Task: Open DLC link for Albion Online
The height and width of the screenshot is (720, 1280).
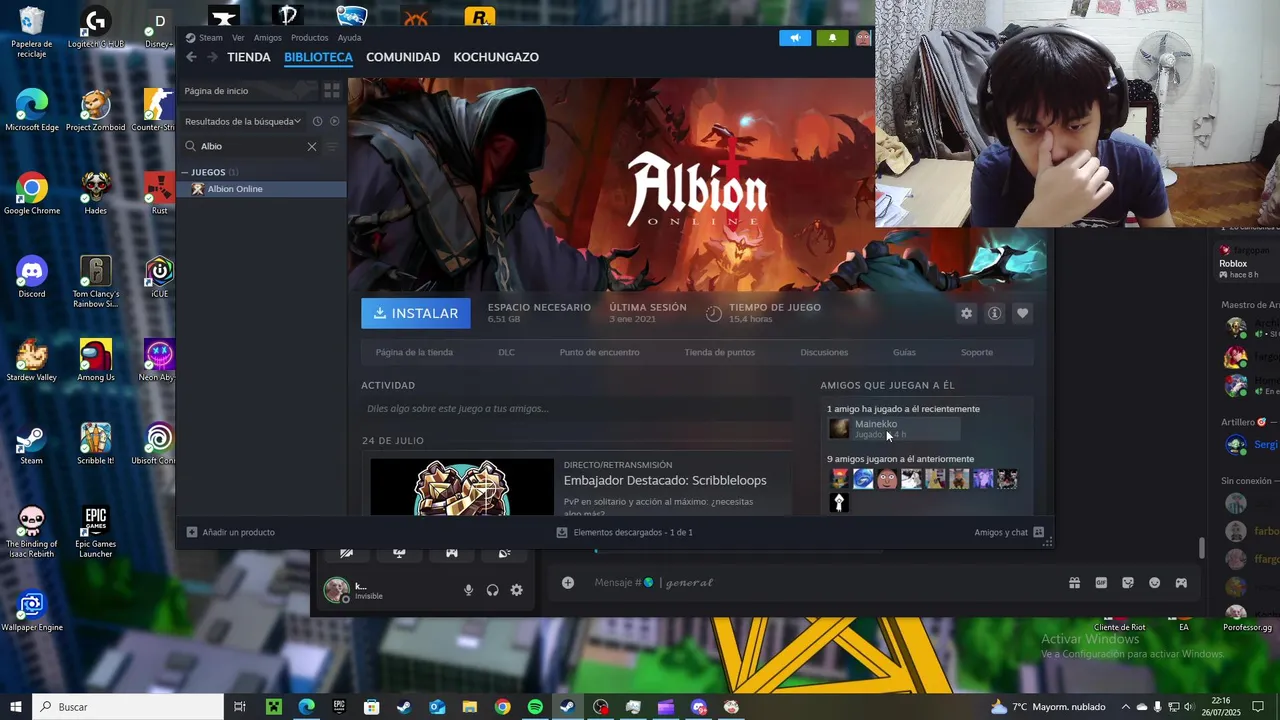Action: coord(506,352)
